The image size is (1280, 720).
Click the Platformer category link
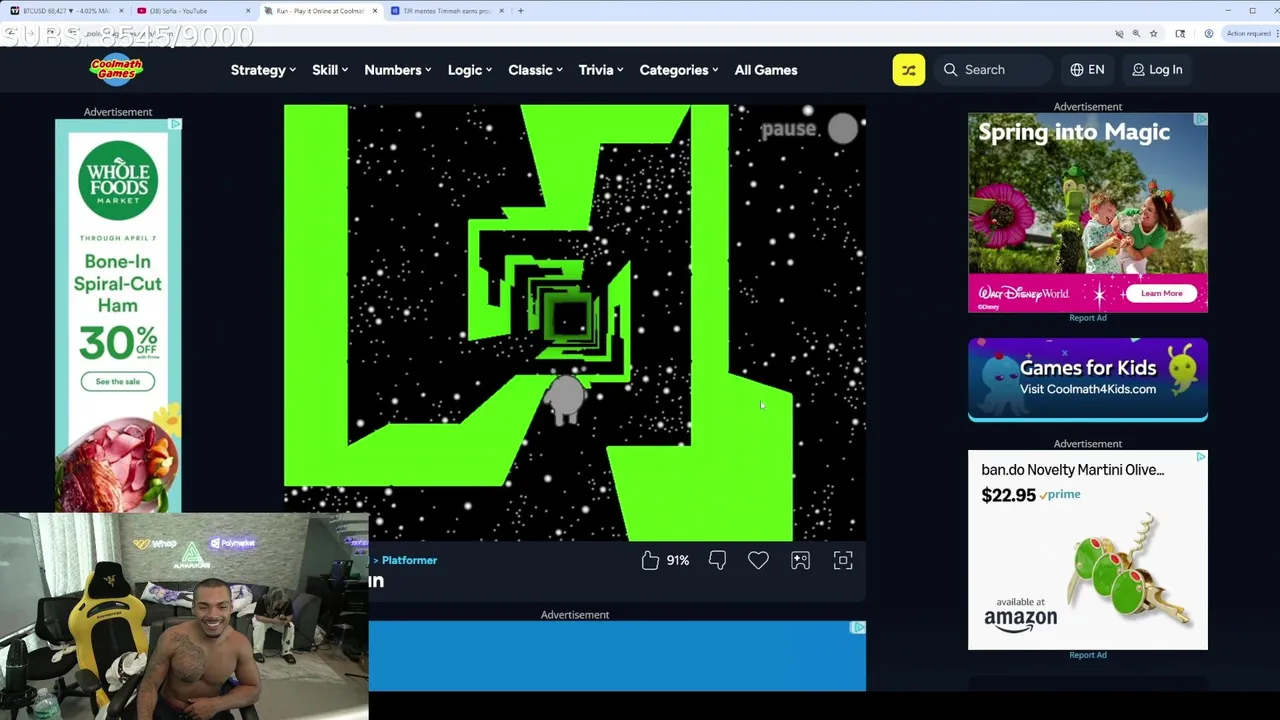tap(409, 560)
